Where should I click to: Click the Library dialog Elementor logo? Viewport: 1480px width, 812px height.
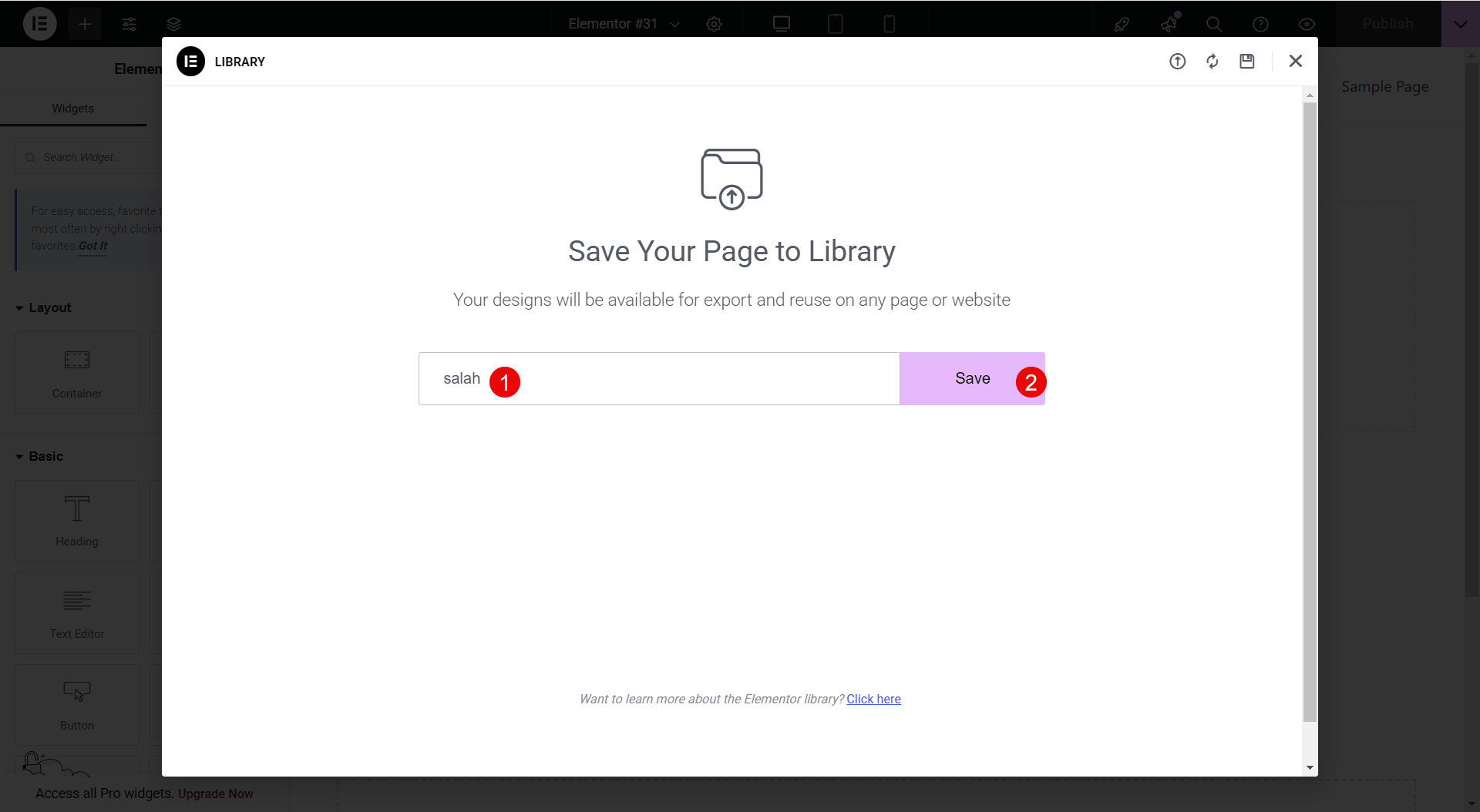pyautogui.click(x=190, y=62)
